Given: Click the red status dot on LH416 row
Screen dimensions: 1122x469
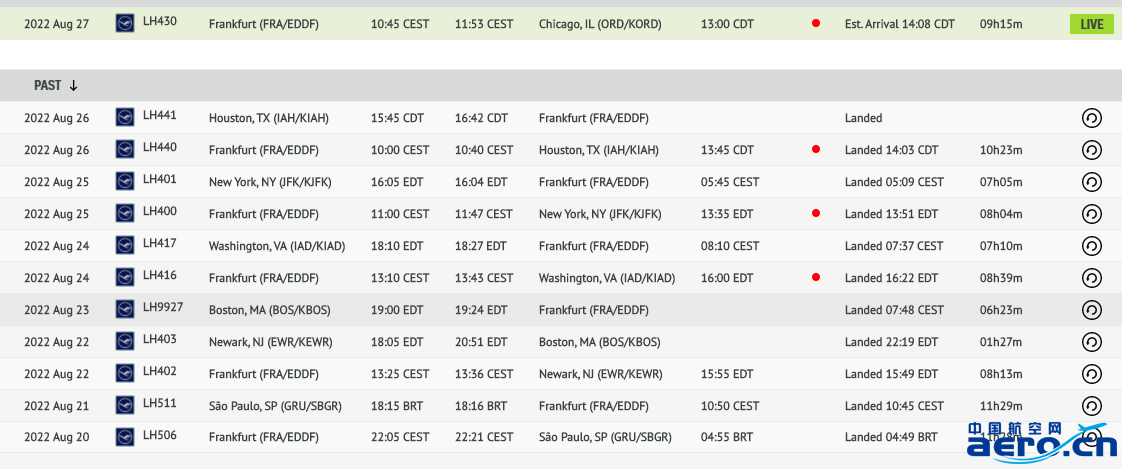Looking at the screenshot, I should 816,277.
